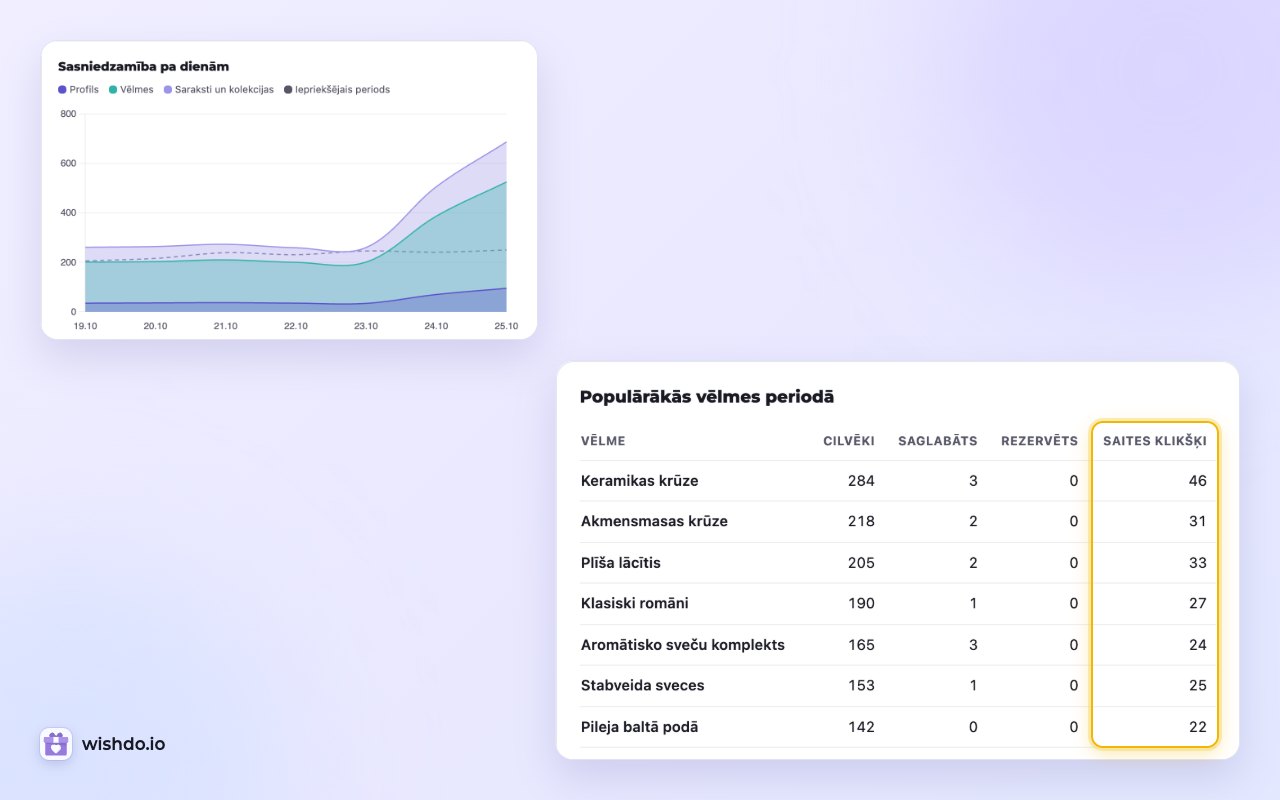This screenshot has height=800, width=1280.
Task: Sort table by Cilvēki column header
Action: pos(849,441)
